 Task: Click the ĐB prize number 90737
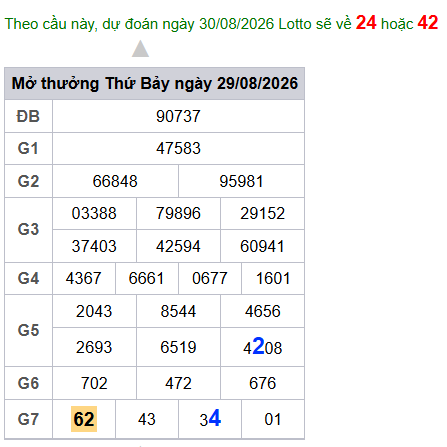(178, 116)
